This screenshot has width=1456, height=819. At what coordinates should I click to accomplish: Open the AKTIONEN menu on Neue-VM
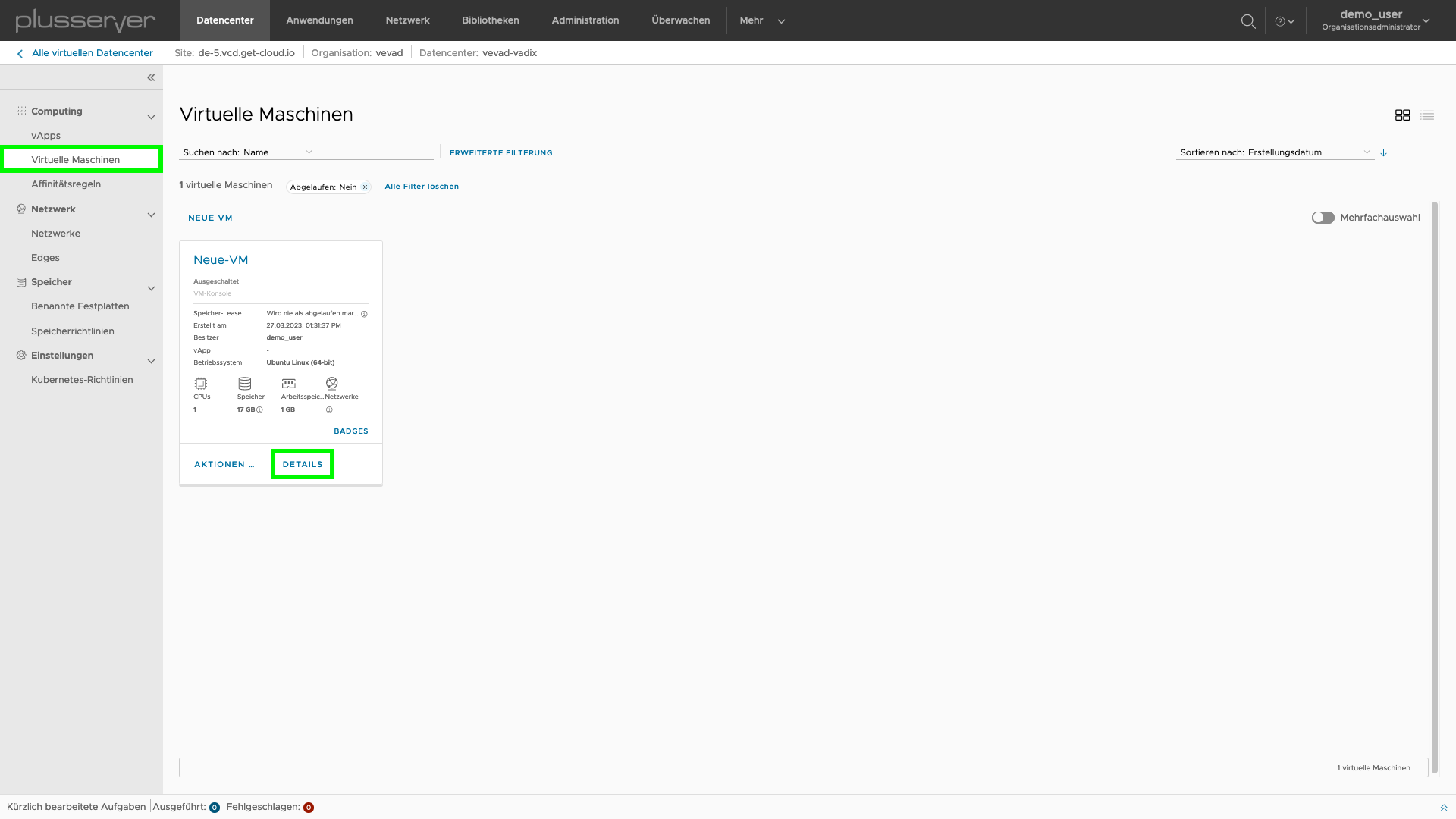[x=224, y=464]
